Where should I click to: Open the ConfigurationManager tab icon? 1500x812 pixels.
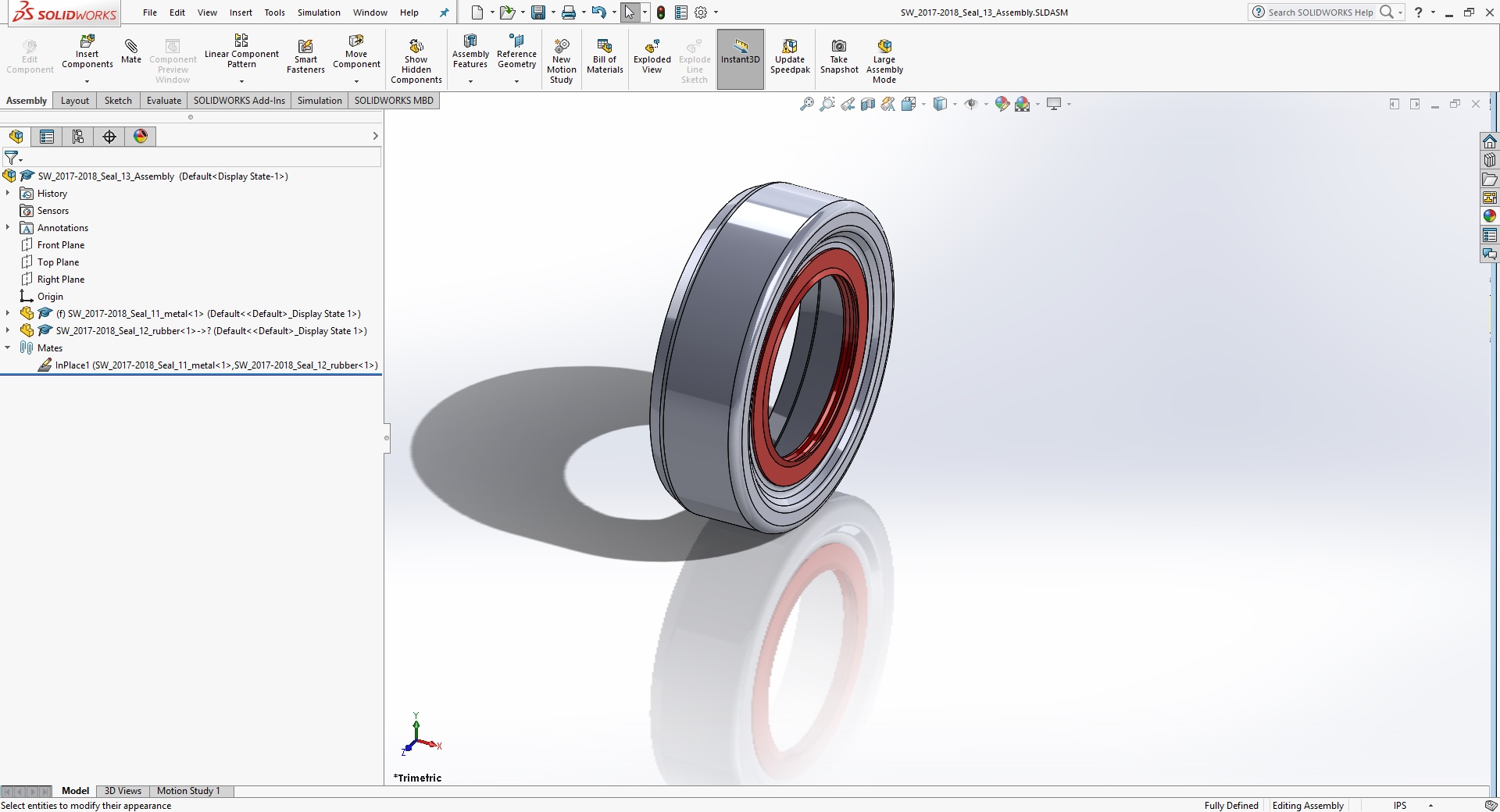pyautogui.click(x=78, y=137)
